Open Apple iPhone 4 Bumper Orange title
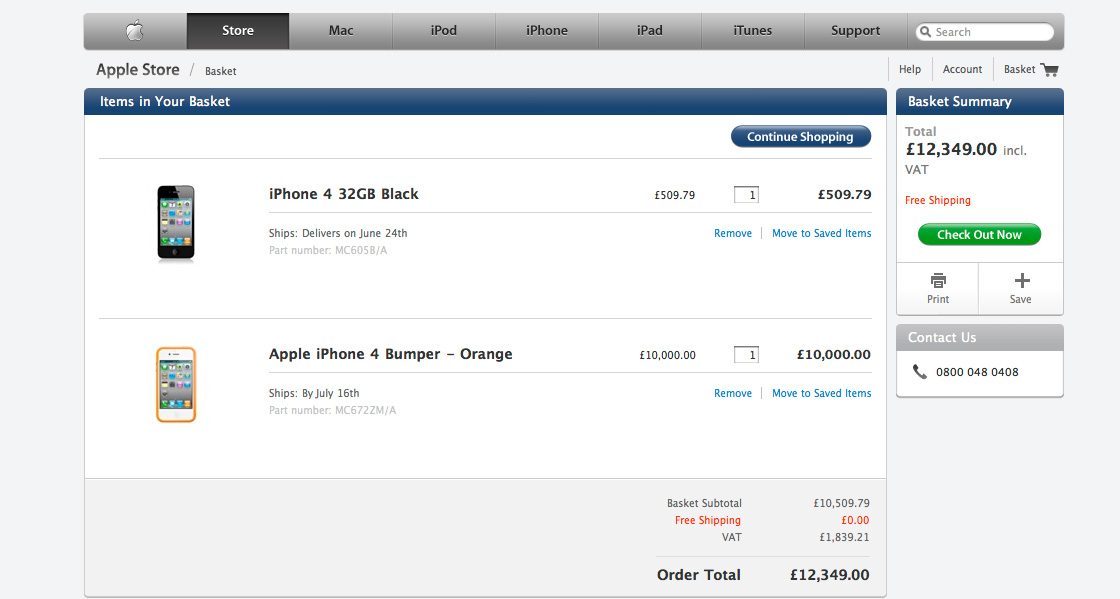 (x=391, y=354)
